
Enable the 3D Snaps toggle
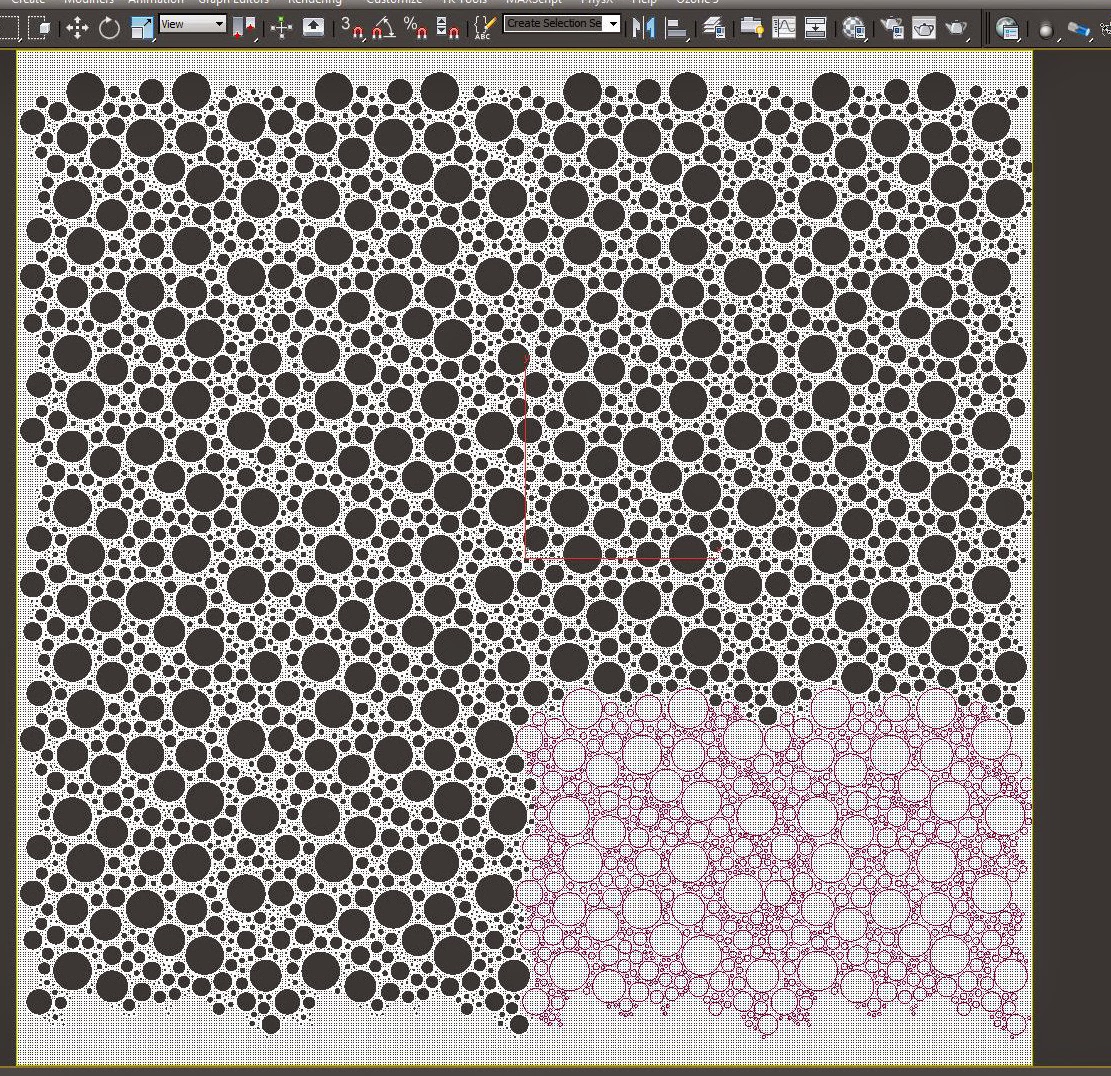[353, 29]
